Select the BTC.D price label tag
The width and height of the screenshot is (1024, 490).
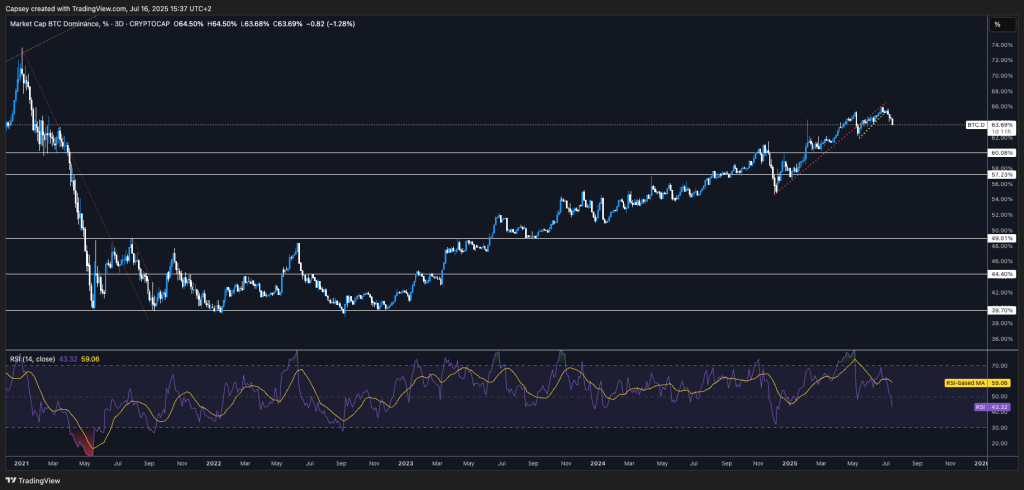point(975,125)
